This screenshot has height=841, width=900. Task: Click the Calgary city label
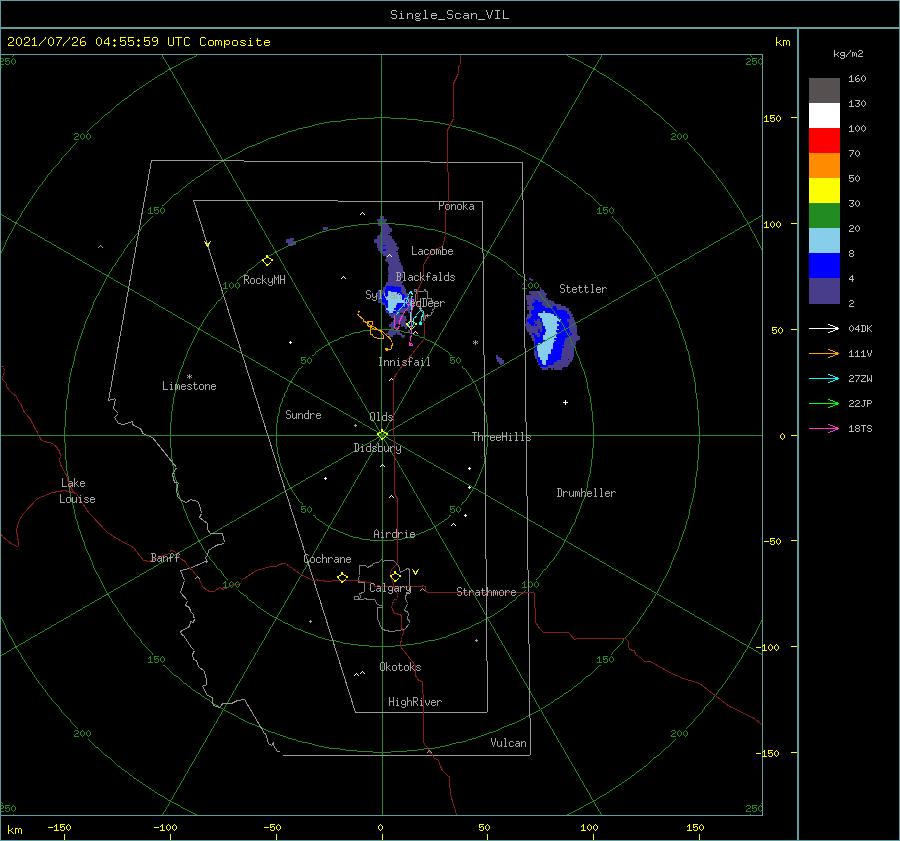coord(390,588)
